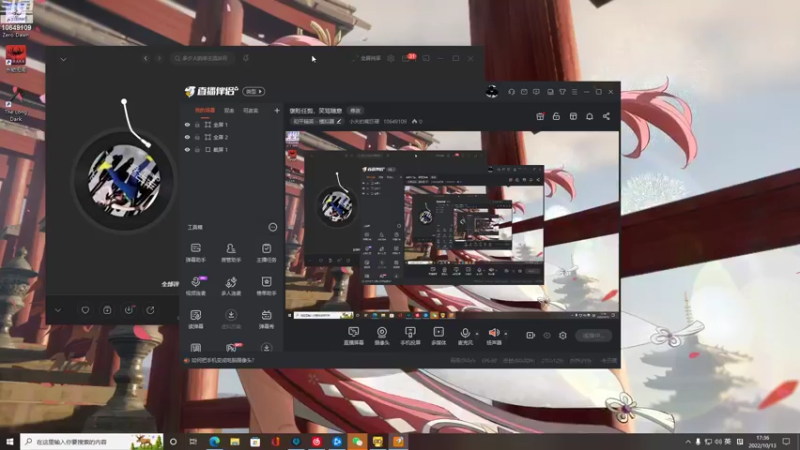Click the headset support icon in title bar
This screenshot has width=800, height=450.
click(511, 92)
